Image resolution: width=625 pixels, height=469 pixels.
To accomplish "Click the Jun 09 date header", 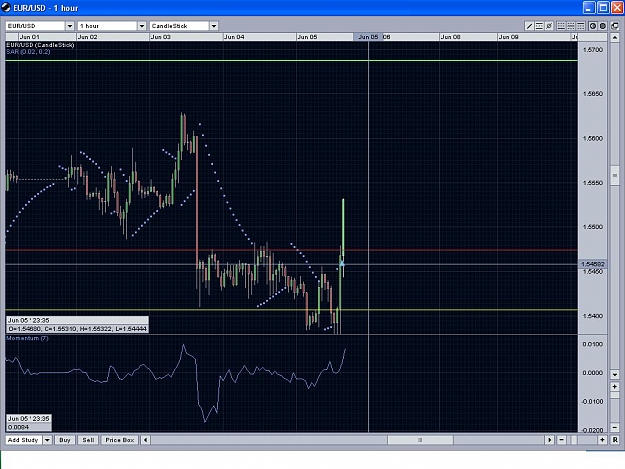I will pos(509,37).
